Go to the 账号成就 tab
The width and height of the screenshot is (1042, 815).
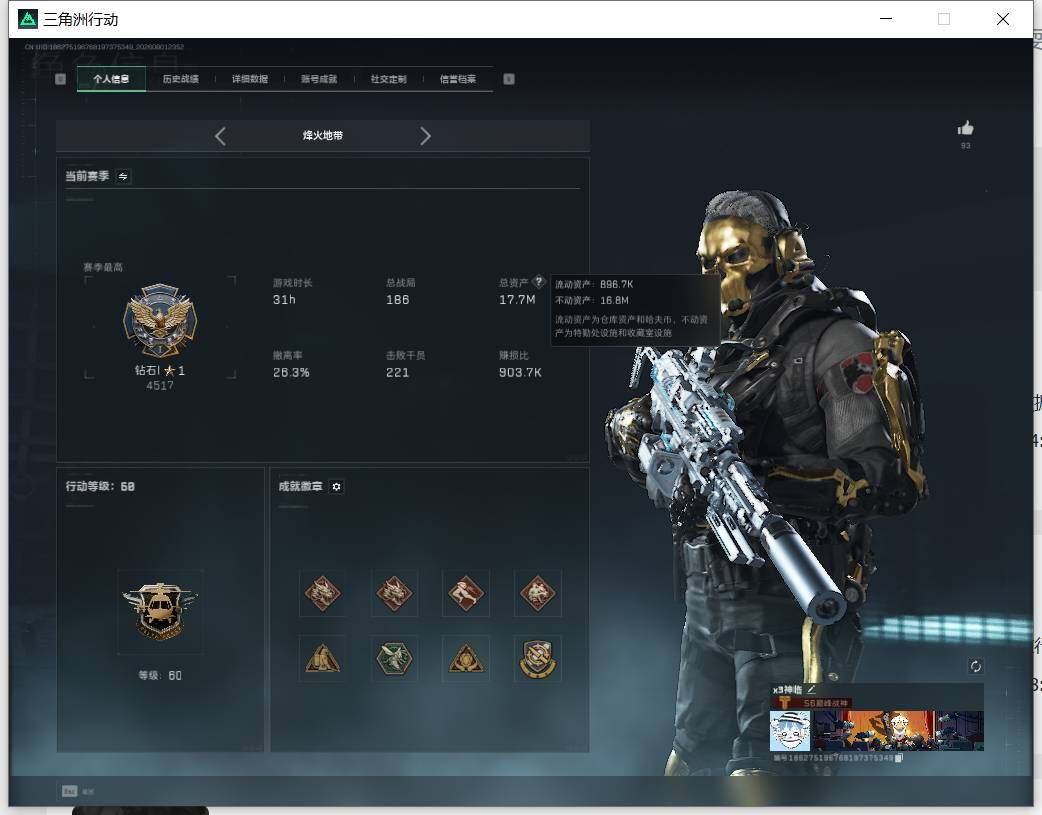(319, 79)
